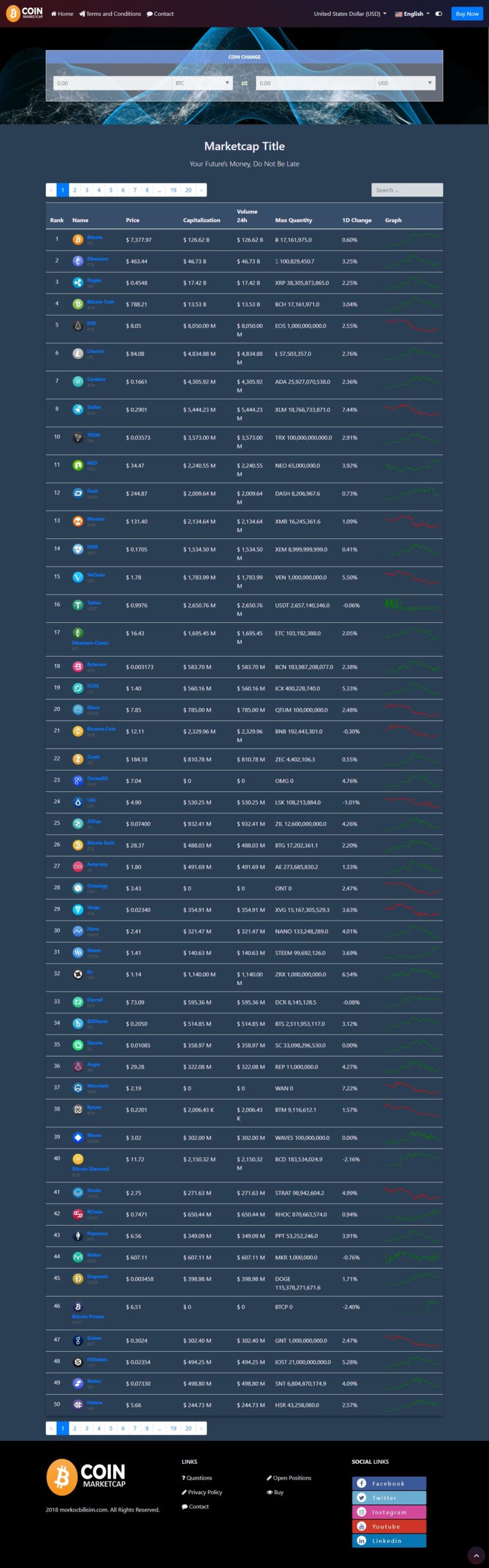Screen dimensions: 489x1568
Task: Open the Youtube social link
Action: pyautogui.click(x=389, y=1526)
